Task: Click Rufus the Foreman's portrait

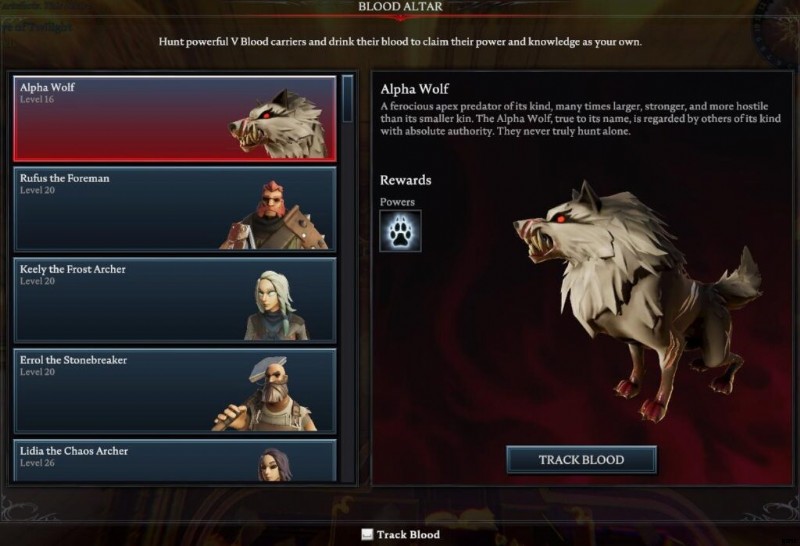Action: click(x=275, y=214)
